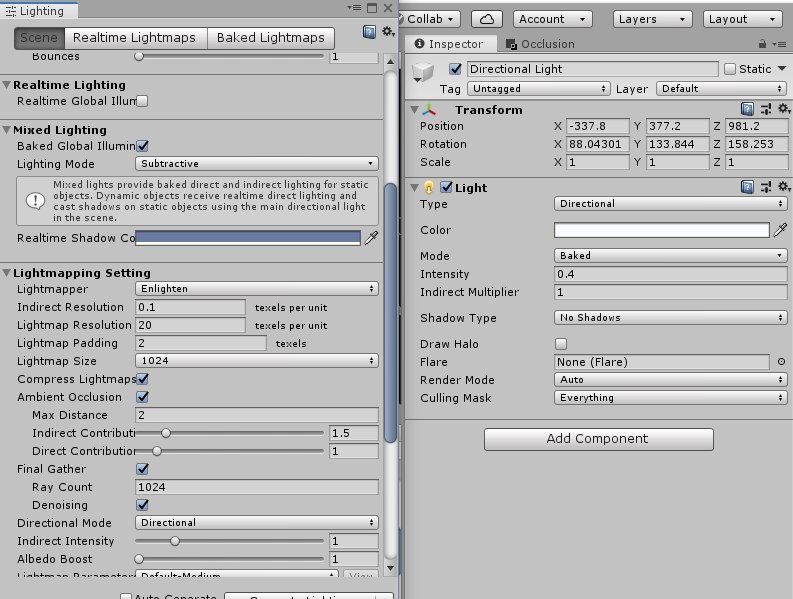The height and width of the screenshot is (599, 793).
Task: Open Light Mode Baked dropdown
Action: tap(671, 256)
